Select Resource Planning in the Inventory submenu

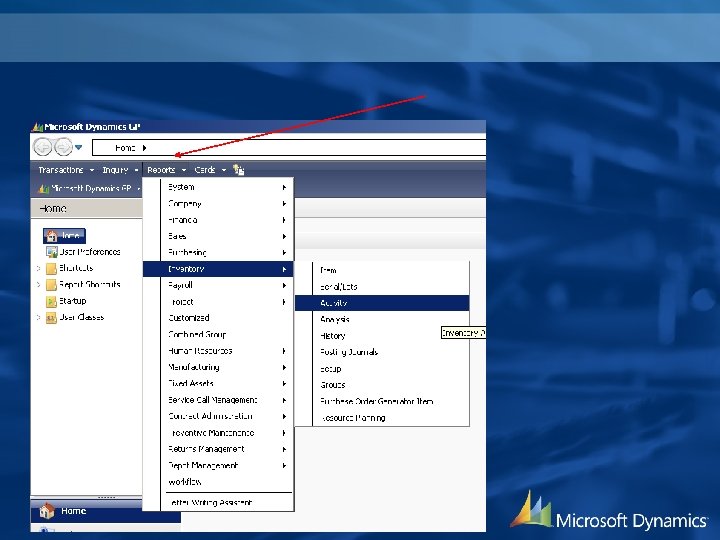pos(382,418)
